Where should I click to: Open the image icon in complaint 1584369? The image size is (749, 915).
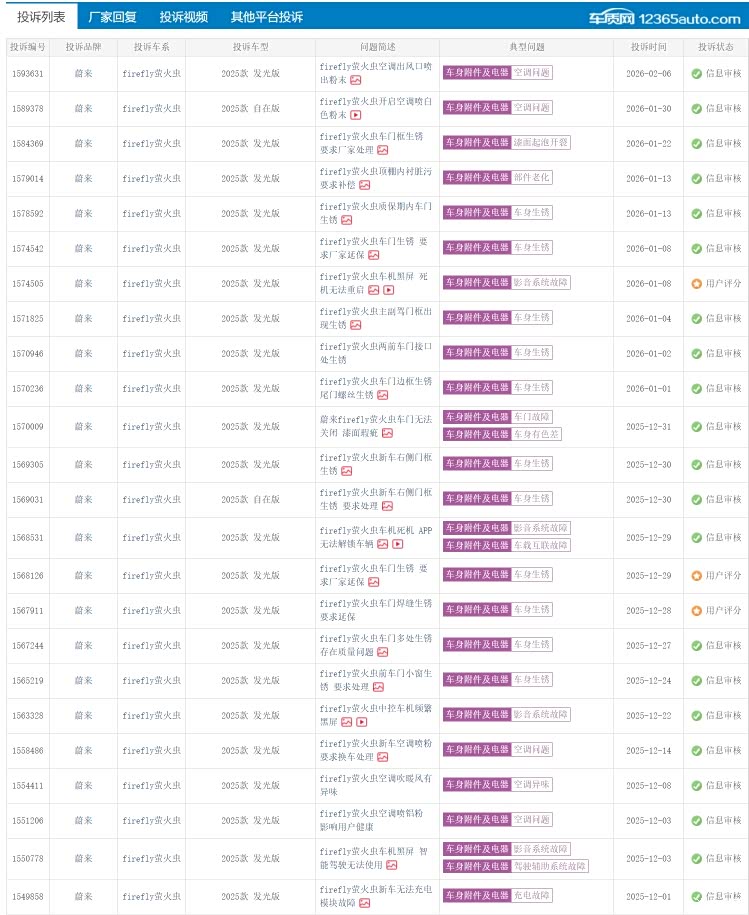pyautogui.click(x=383, y=151)
